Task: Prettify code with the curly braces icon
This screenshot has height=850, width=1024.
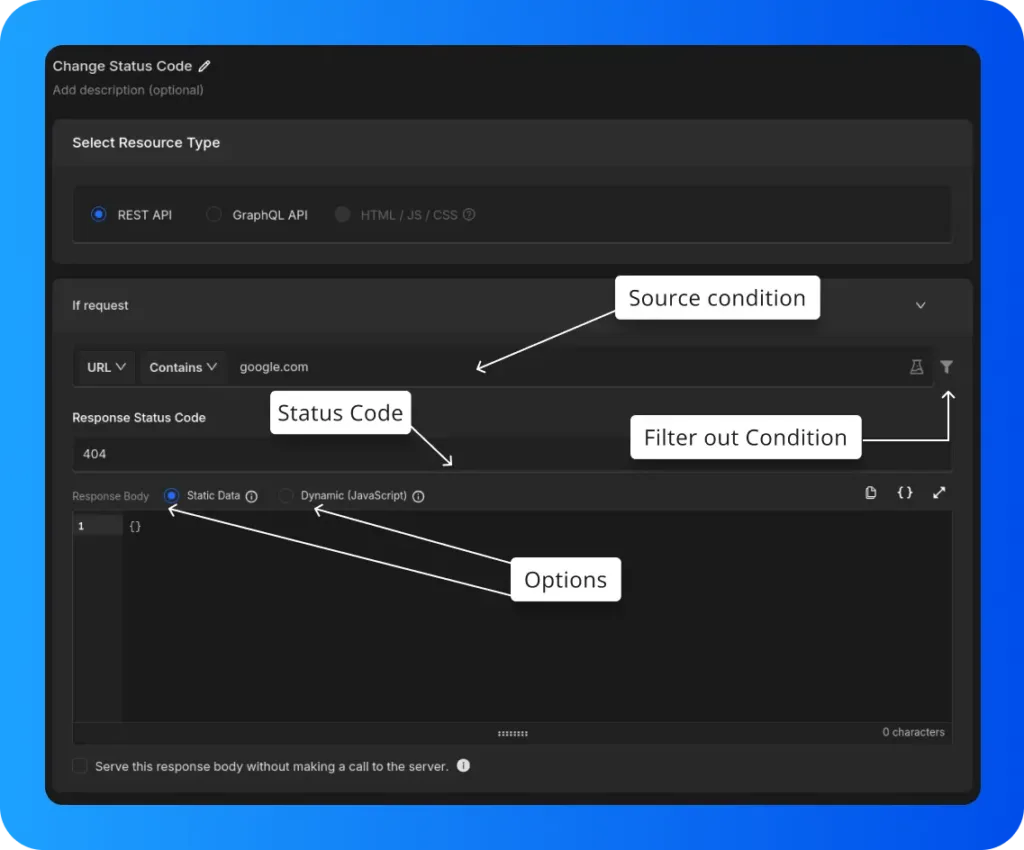Action: coord(904,492)
